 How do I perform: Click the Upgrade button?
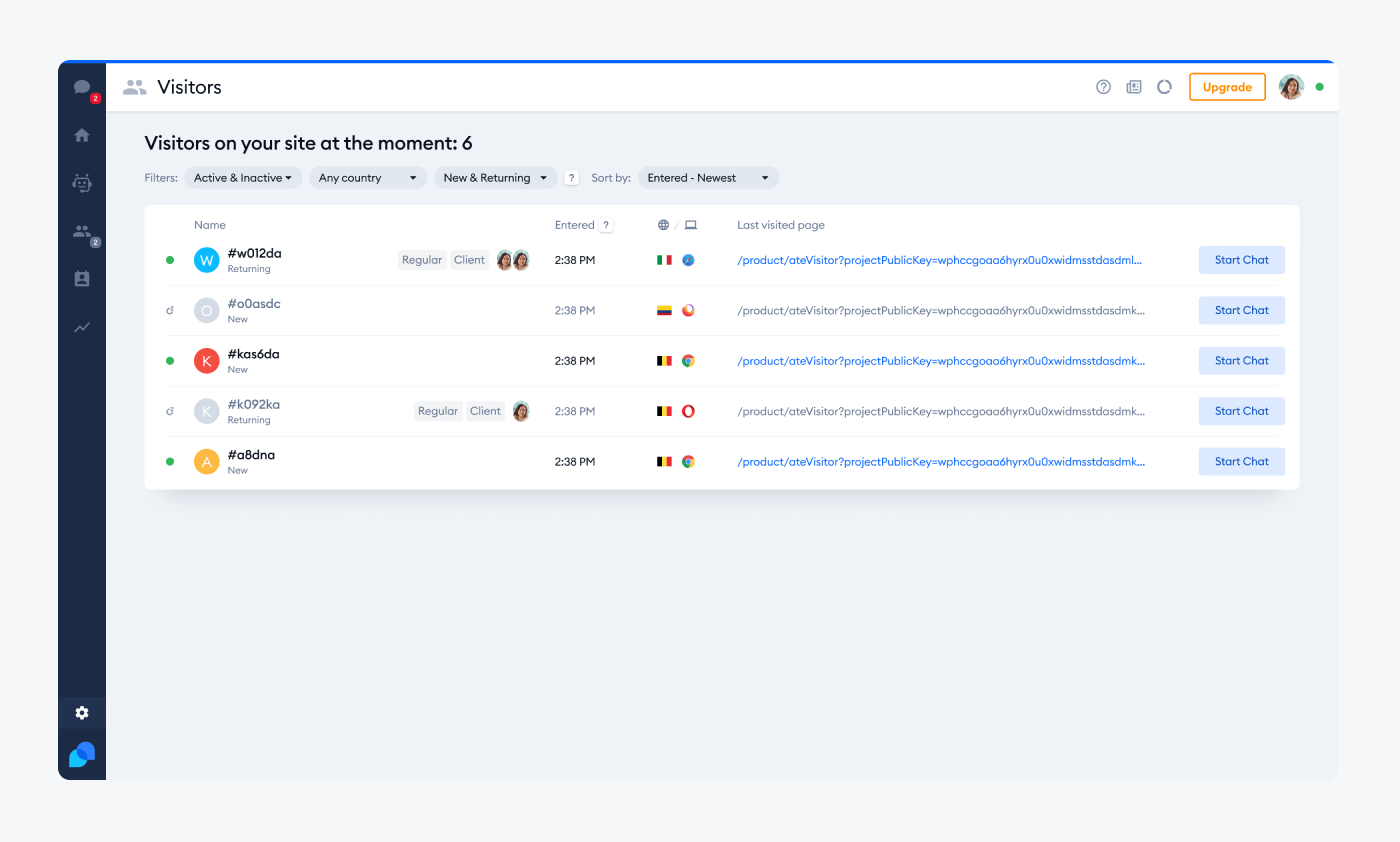coord(1227,87)
